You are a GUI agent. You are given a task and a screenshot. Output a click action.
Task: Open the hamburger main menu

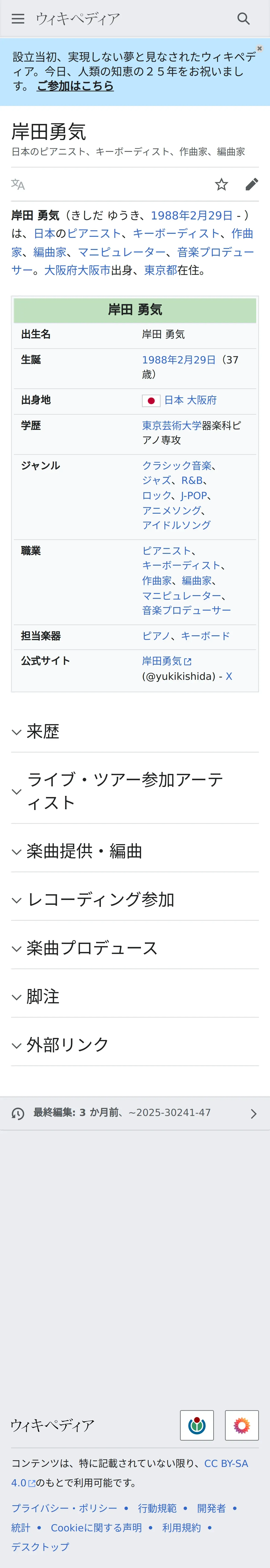[x=18, y=19]
